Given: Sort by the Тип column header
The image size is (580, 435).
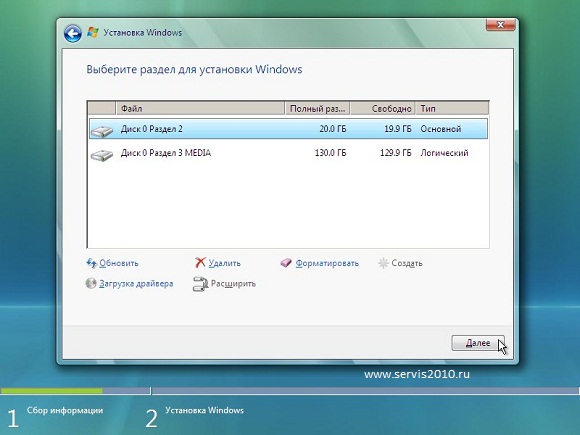Looking at the screenshot, I should pyautogui.click(x=452, y=108).
